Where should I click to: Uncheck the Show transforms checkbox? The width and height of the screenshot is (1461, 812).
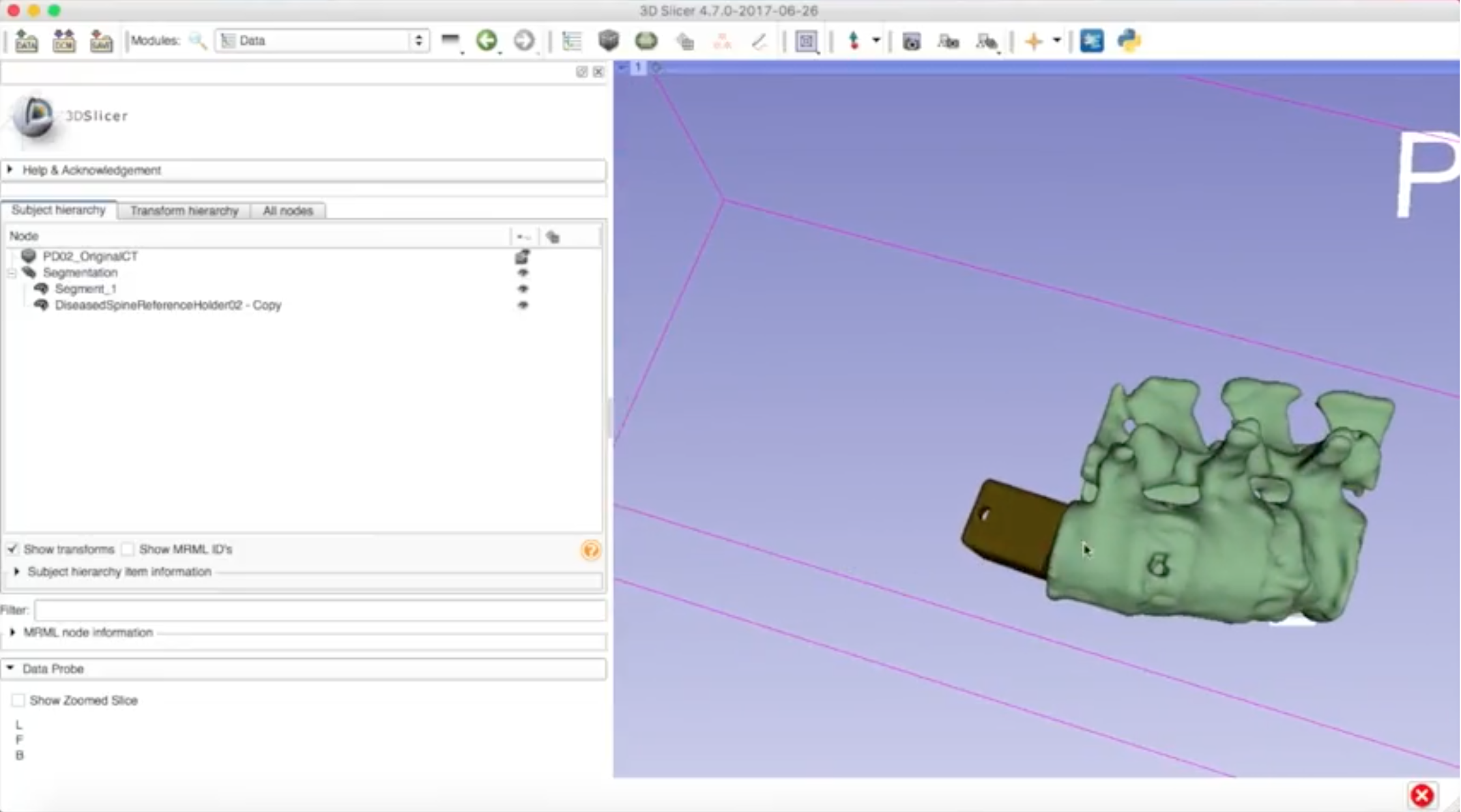coord(13,549)
